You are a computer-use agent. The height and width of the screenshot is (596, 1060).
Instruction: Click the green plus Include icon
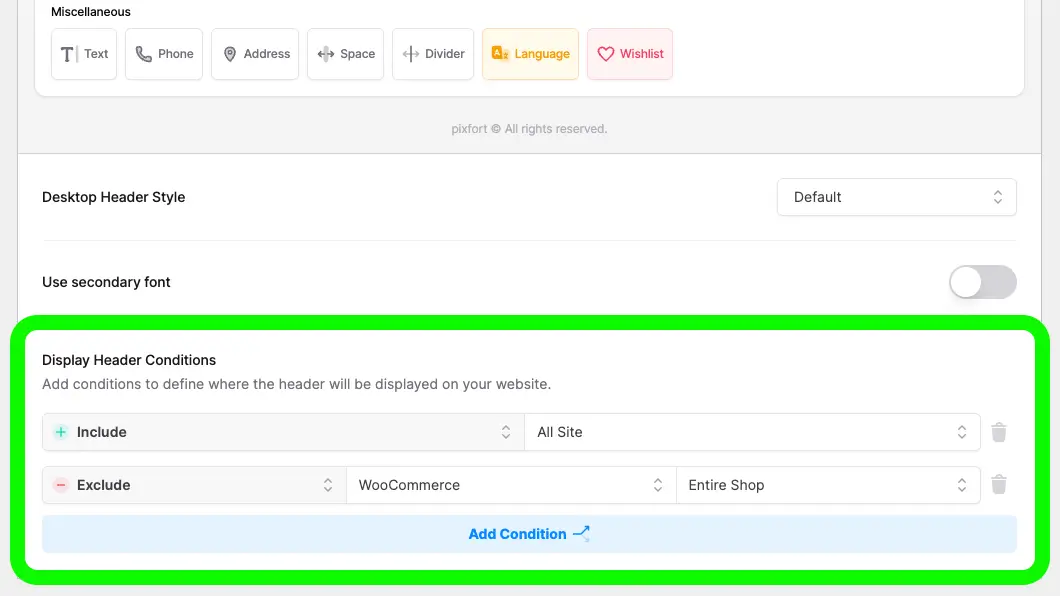coord(61,432)
